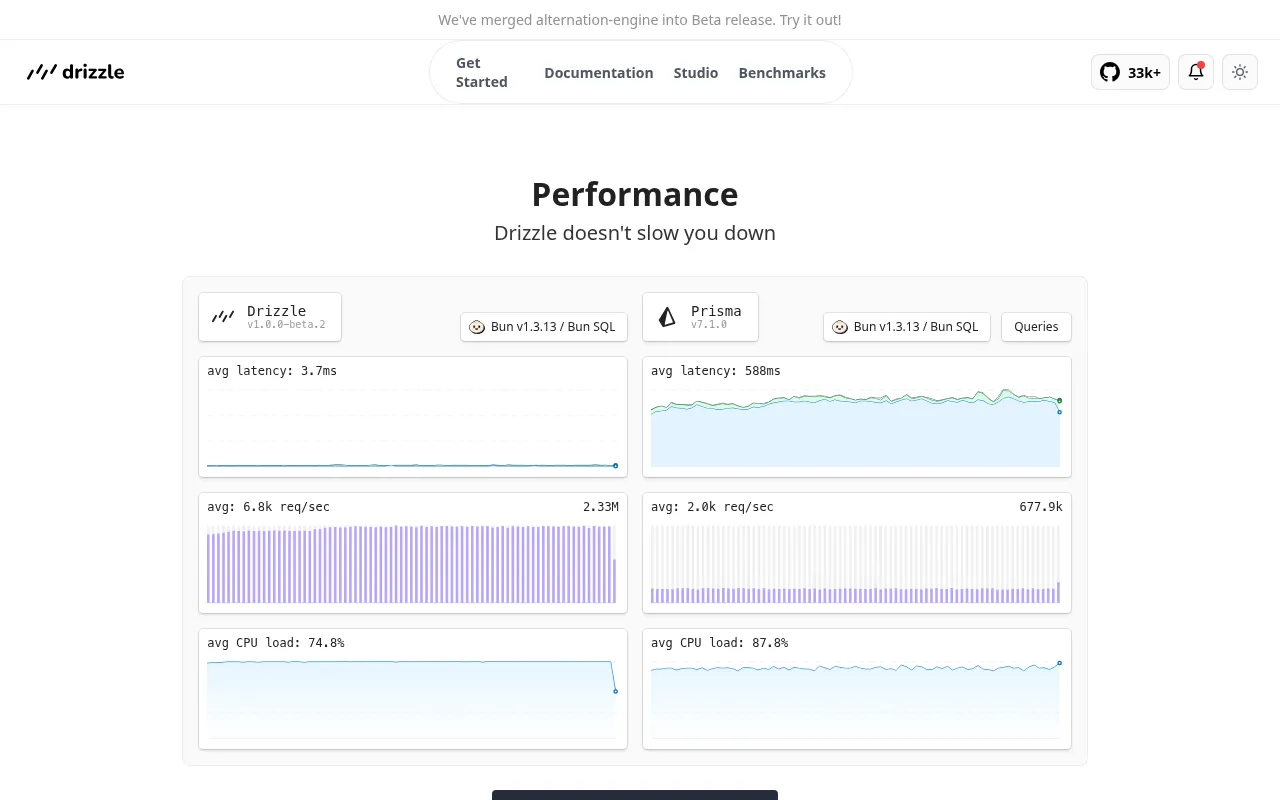This screenshot has width=1280, height=800.
Task: Select the Prisma v7.1.0 card
Action: 700,317
